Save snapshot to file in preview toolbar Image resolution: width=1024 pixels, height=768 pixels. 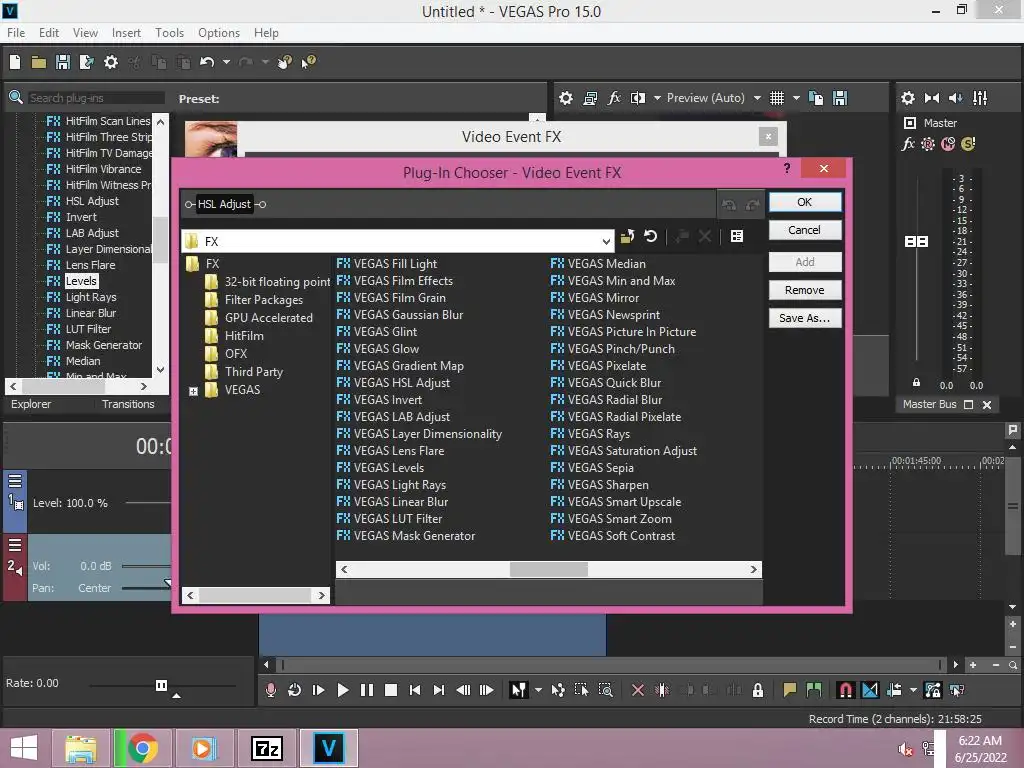point(840,98)
